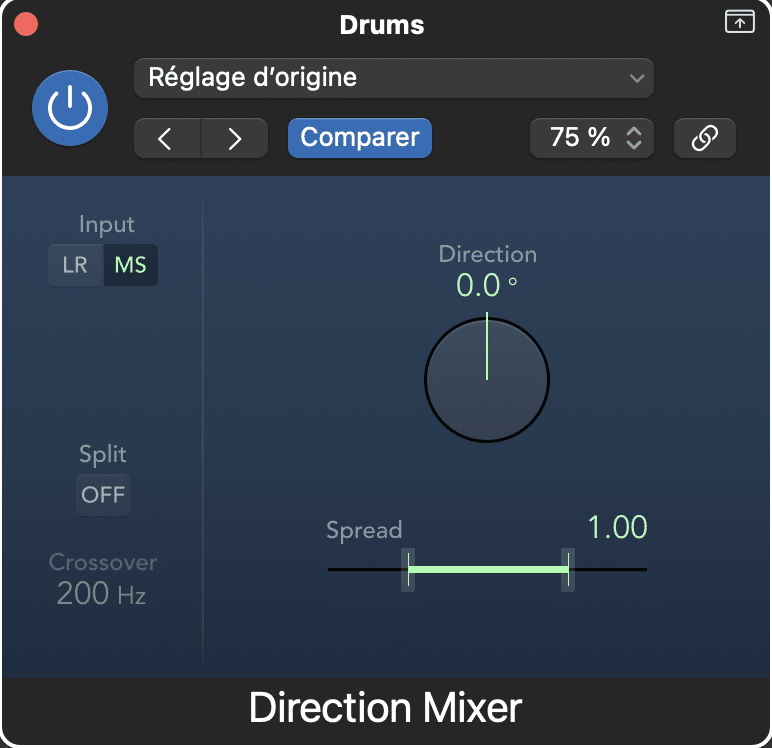The width and height of the screenshot is (772, 748).
Task: Click the Spread slider's right handle
Action: pyautogui.click(x=568, y=570)
